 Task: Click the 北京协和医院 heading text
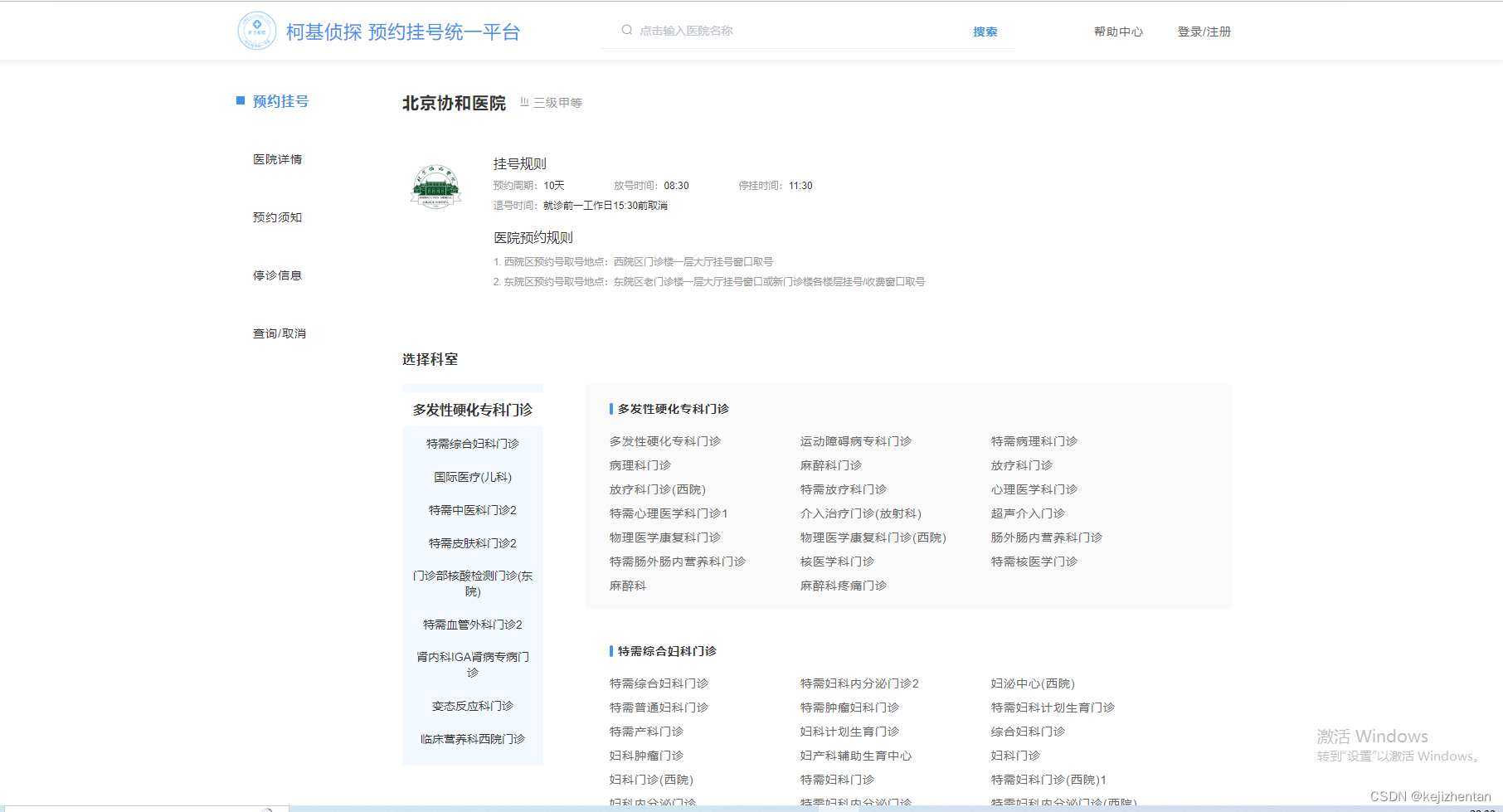pos(454,103)
